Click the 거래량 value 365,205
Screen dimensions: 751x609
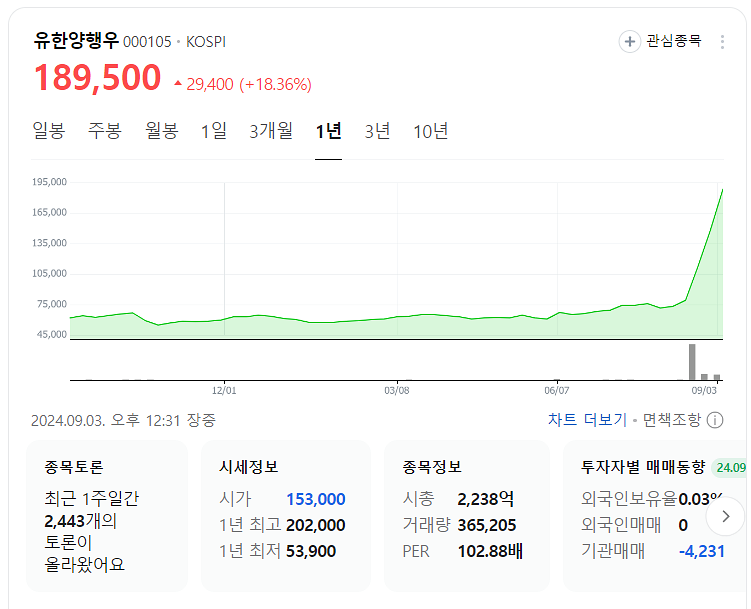coord(487,525)
